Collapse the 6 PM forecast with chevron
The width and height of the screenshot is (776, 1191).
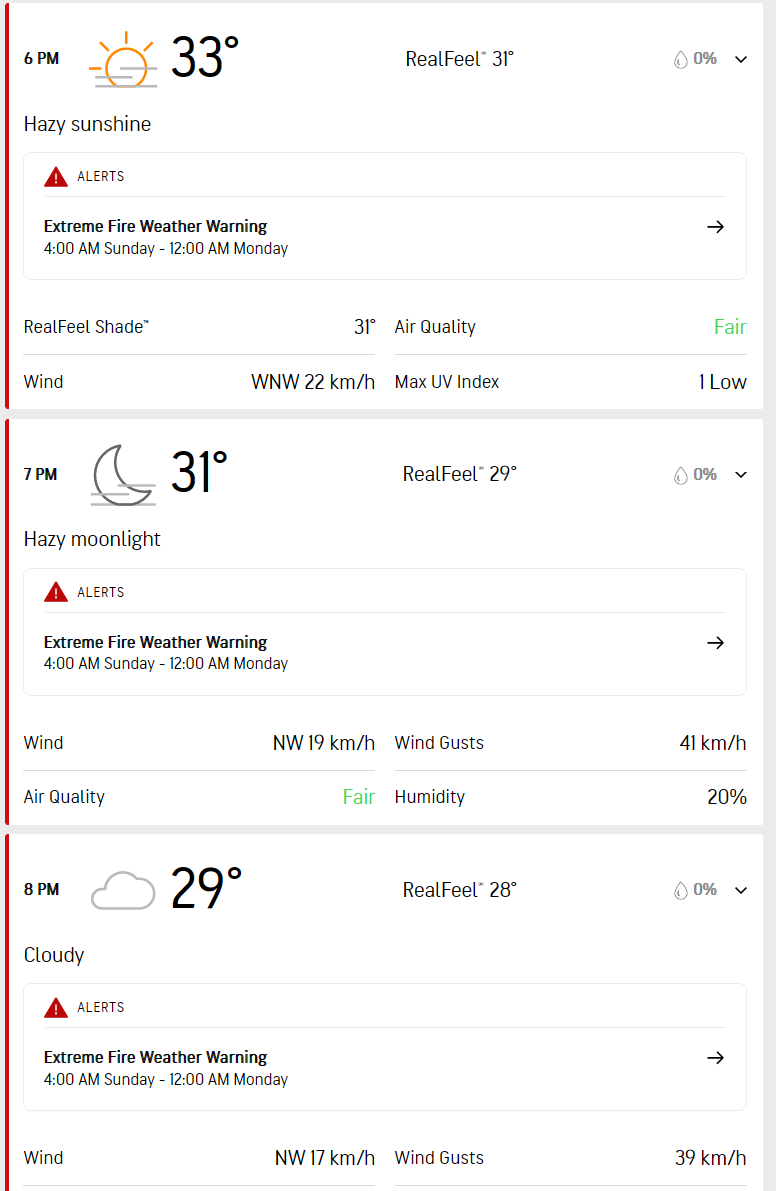(741, 59)
